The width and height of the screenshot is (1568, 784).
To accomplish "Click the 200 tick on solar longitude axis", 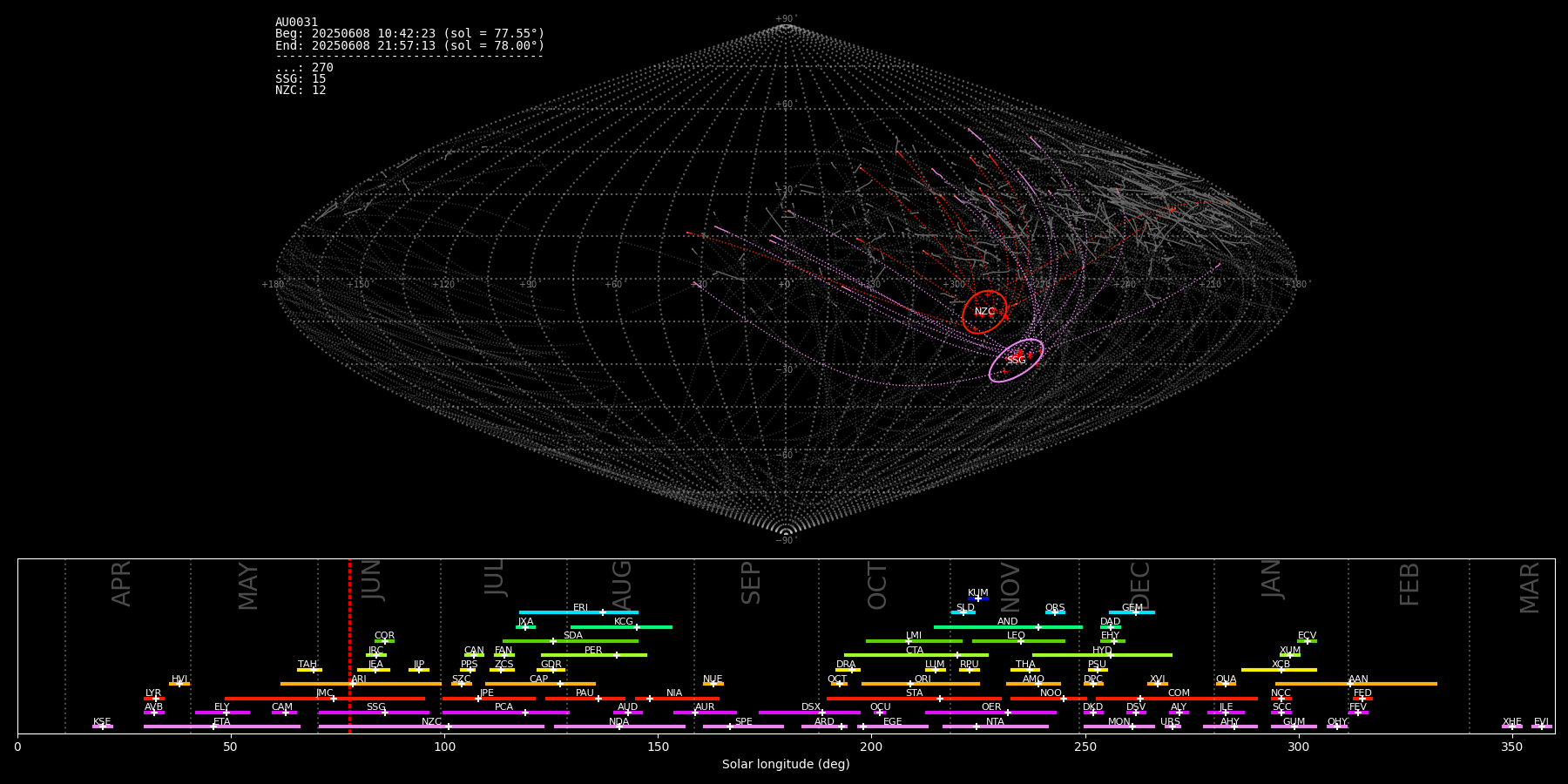I will 871,747.
